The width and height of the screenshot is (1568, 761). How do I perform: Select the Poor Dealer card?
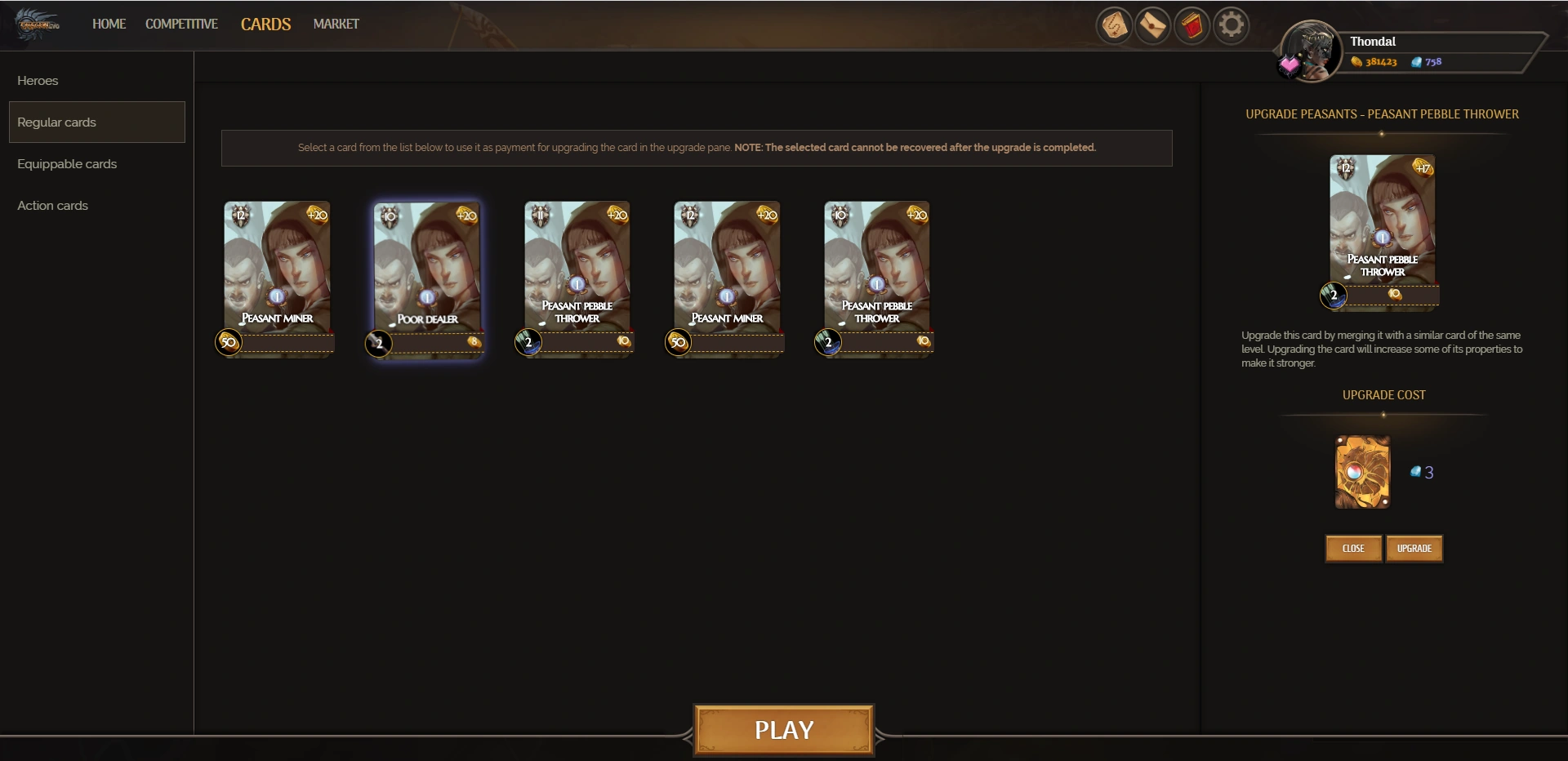pyautogui.click(x=426, y=279)
